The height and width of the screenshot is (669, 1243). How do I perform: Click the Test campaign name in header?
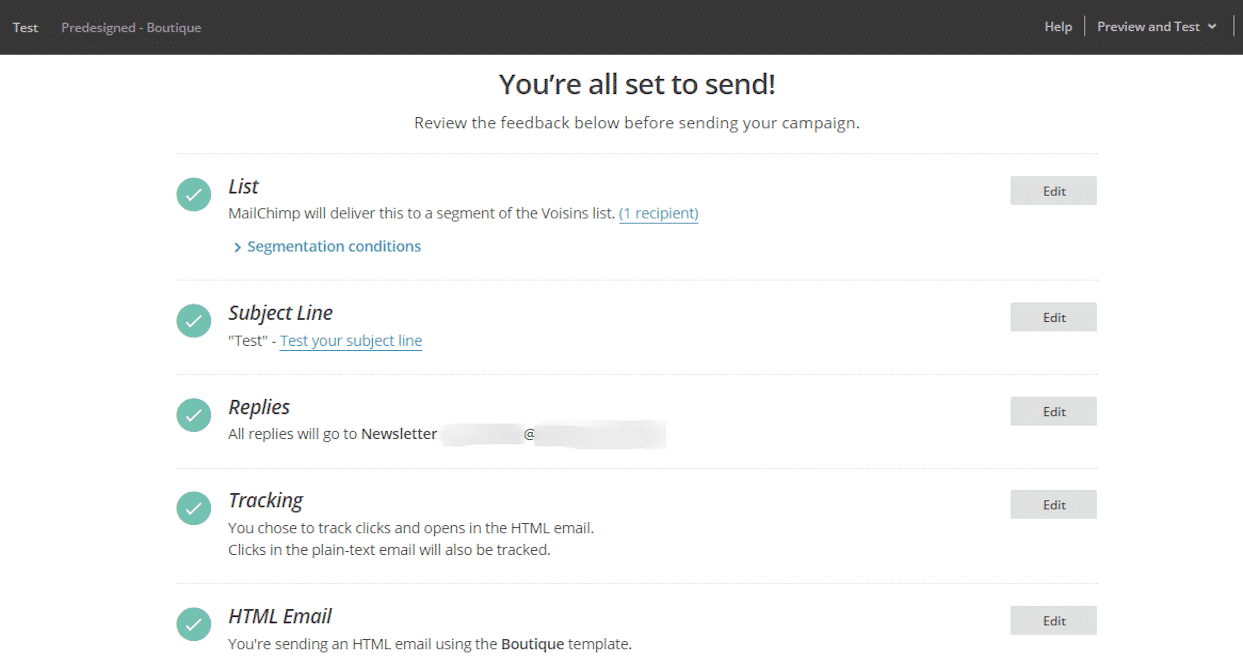pos(25,27)
